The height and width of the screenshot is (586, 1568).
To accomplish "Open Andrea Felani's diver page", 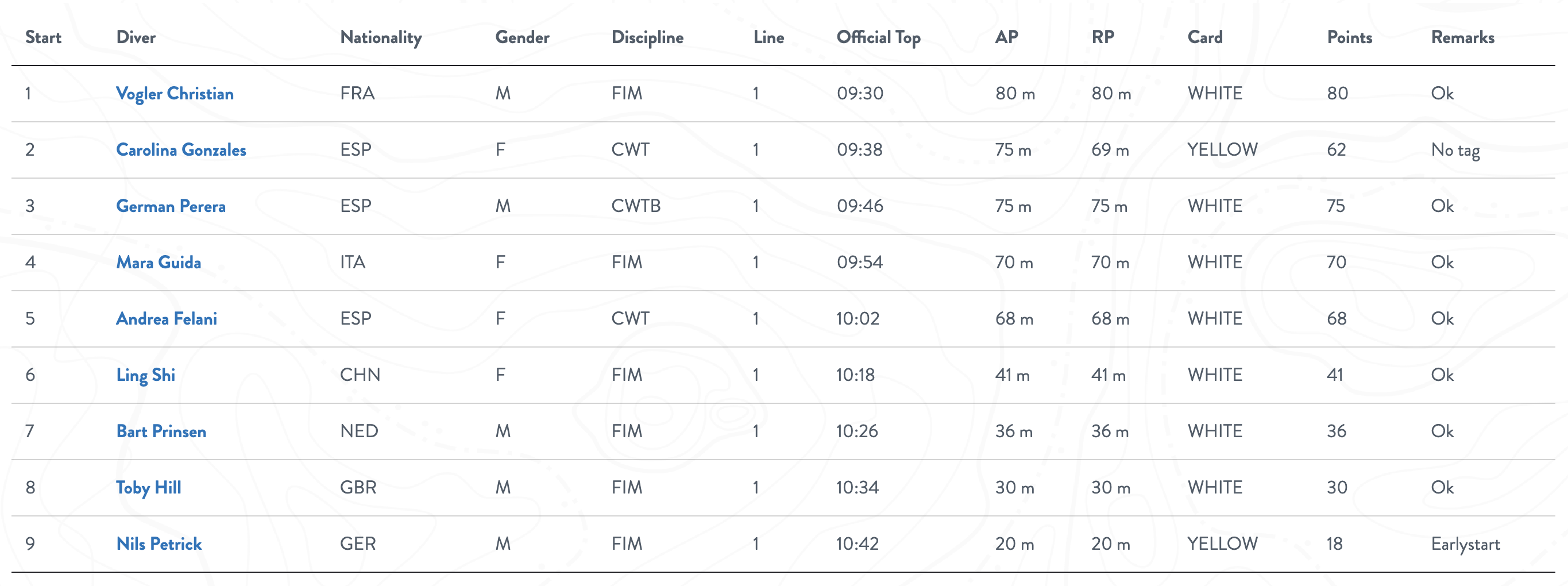I will tap(166, 319).
